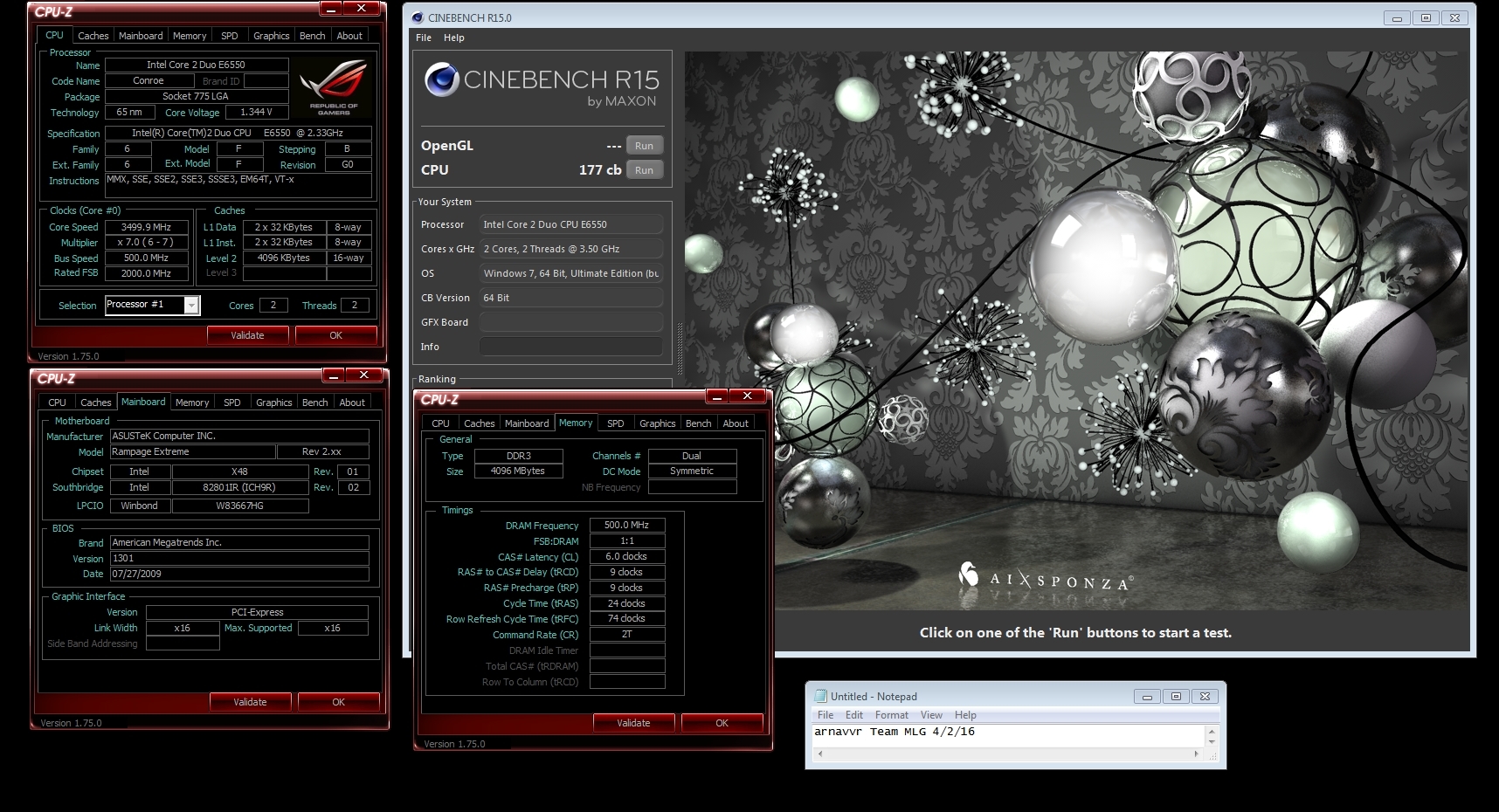Click OK in Memory CPU-Z window
Screen dimensions: 1499x812
point(722,723)
